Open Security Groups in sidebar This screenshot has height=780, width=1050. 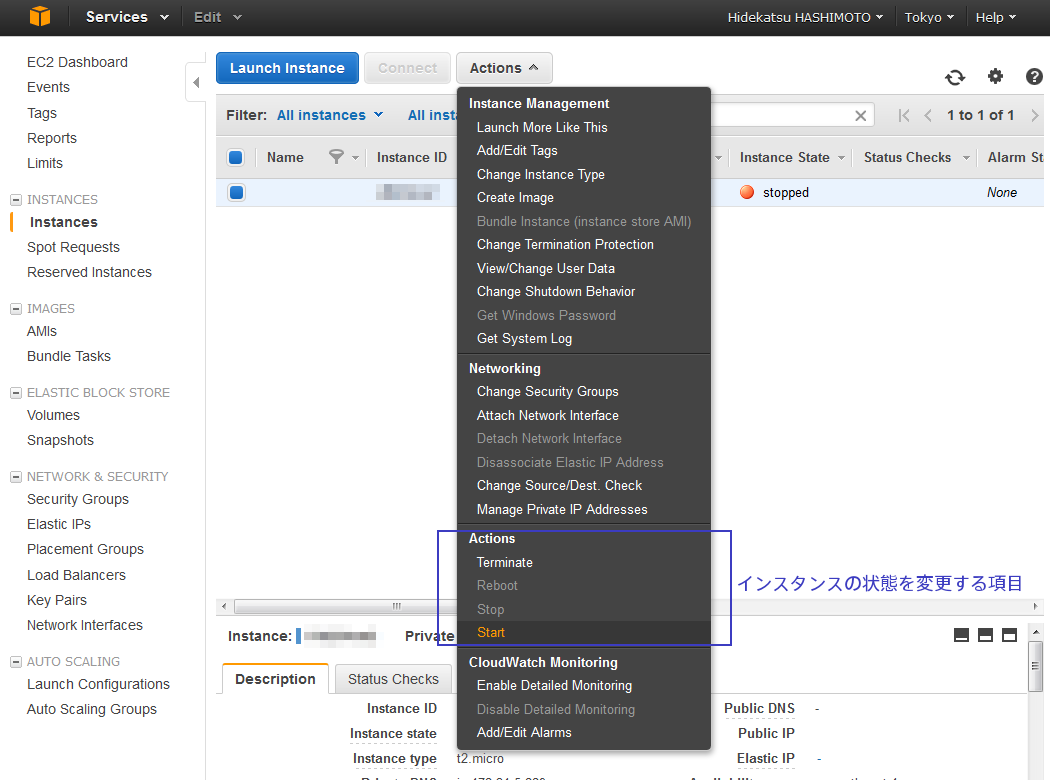[78, 499]
